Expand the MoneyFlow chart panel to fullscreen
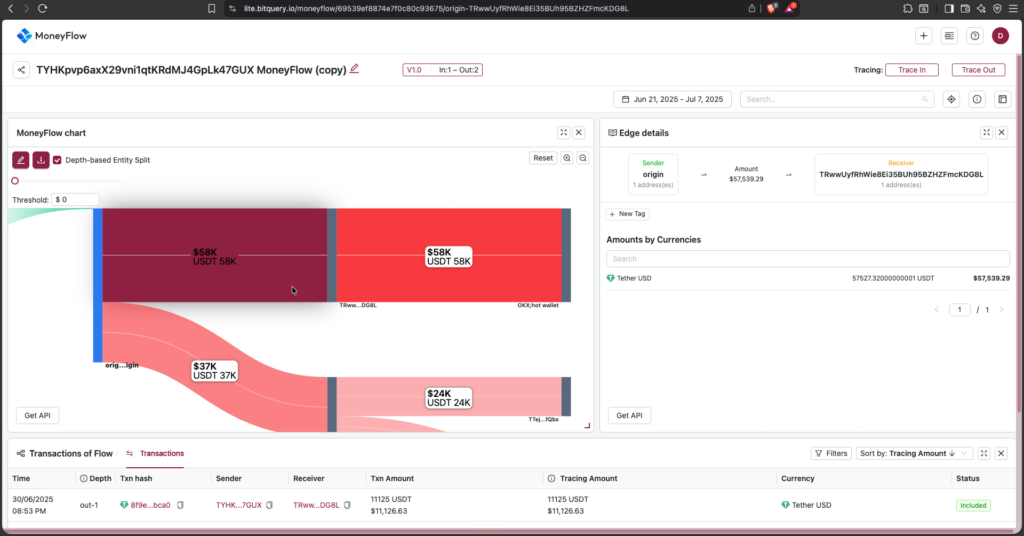 click(564, 133)
